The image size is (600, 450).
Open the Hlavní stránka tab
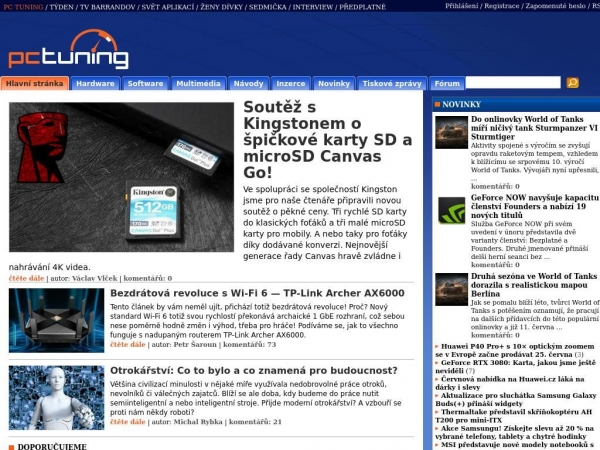point(34,83)
